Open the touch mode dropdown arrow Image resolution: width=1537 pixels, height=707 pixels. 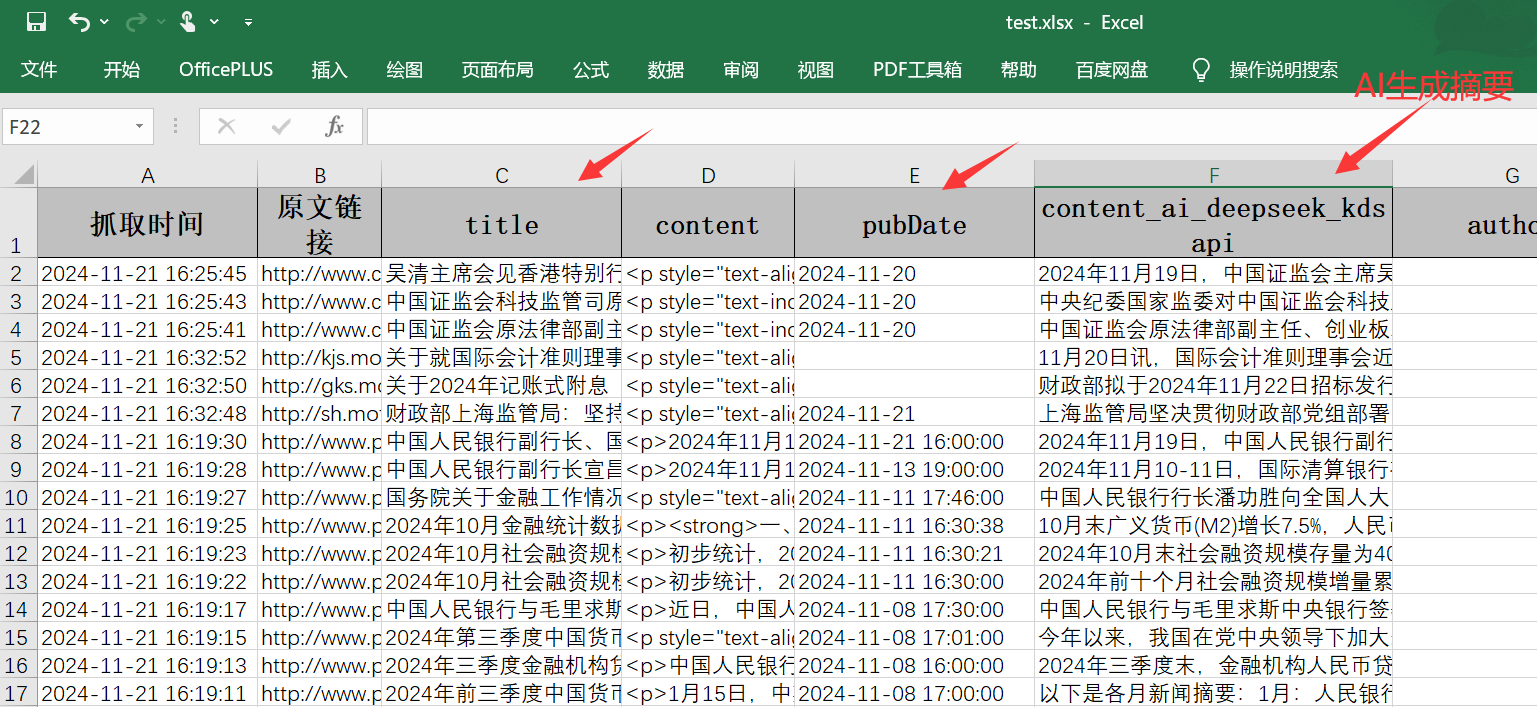215,22
